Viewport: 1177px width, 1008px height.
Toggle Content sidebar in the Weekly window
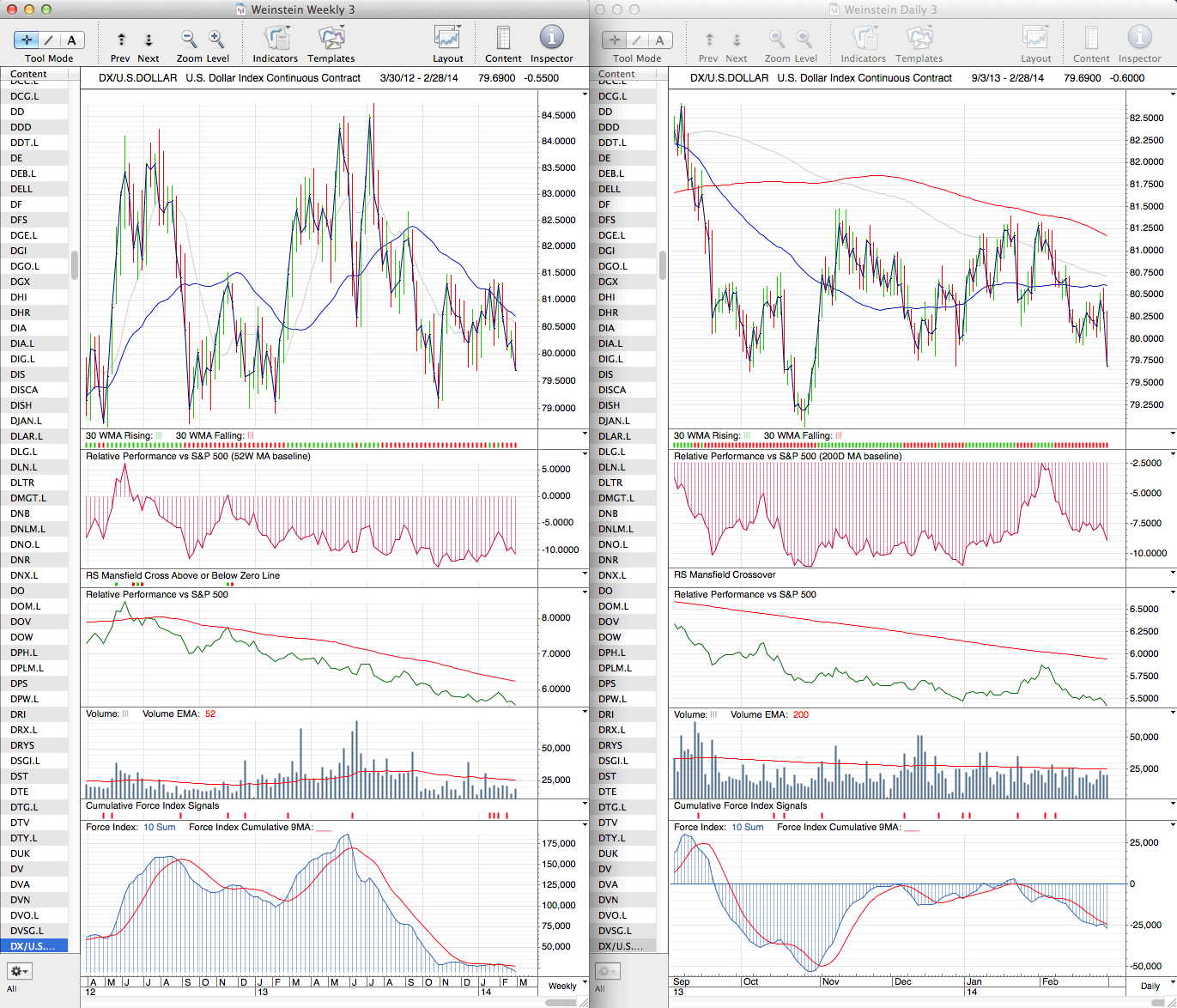pos(503,39)
